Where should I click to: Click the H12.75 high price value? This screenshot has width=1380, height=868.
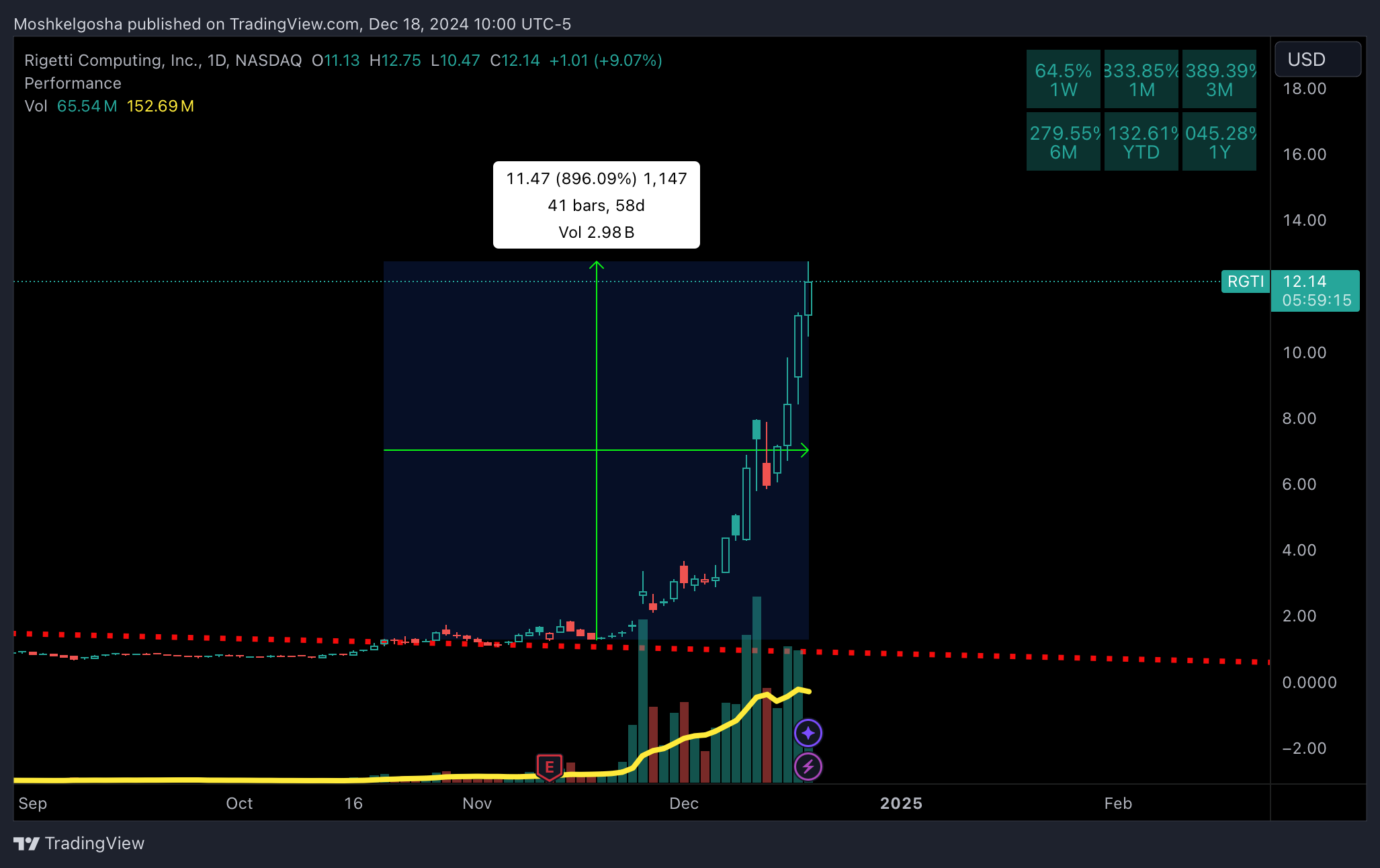click(395, 60)
